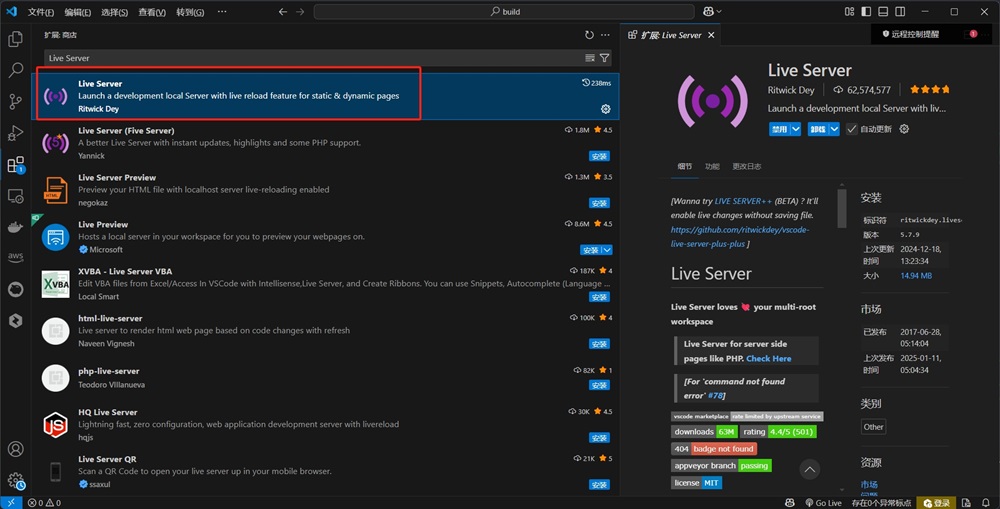Open the Search view in activity bar
This screenshot has height=509, width=1000.
coord(15,70)
